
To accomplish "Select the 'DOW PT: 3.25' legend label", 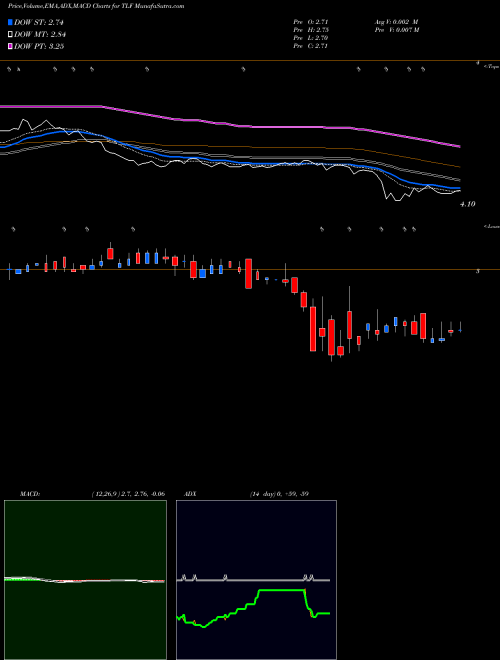I will pos(39,46).
